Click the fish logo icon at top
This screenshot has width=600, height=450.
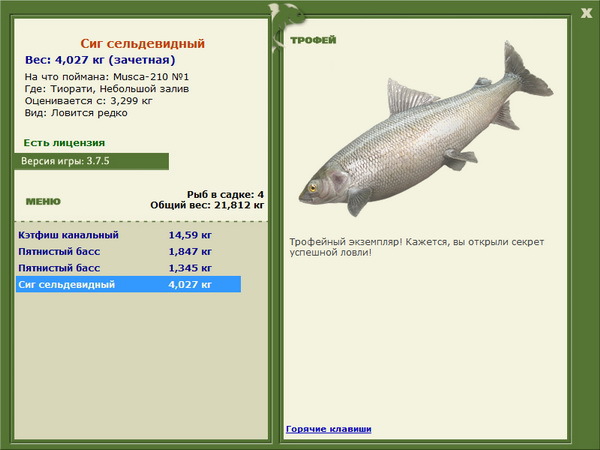pyautogui.click(x=285, y=27)
